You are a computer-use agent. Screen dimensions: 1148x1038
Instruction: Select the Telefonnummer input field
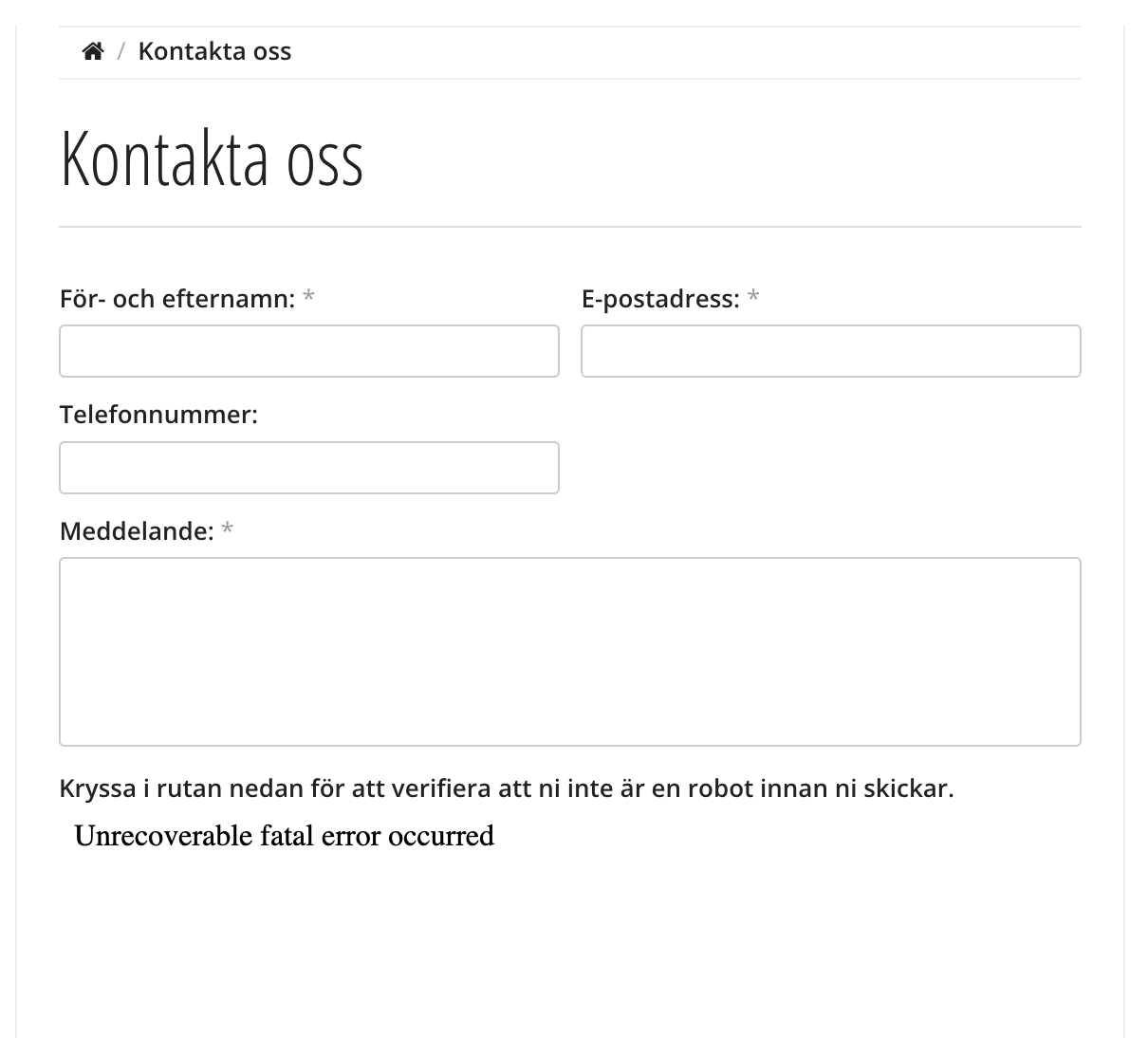point(309,468)
